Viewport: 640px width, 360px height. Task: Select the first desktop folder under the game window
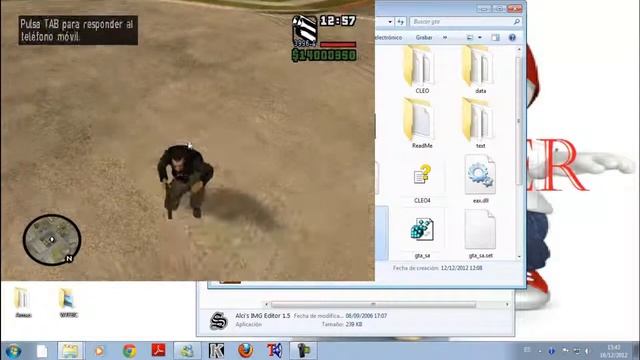(23, 302)
